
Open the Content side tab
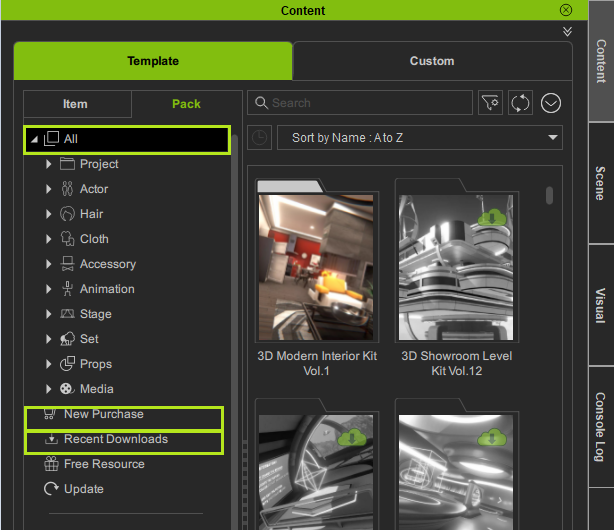point(601,61)
